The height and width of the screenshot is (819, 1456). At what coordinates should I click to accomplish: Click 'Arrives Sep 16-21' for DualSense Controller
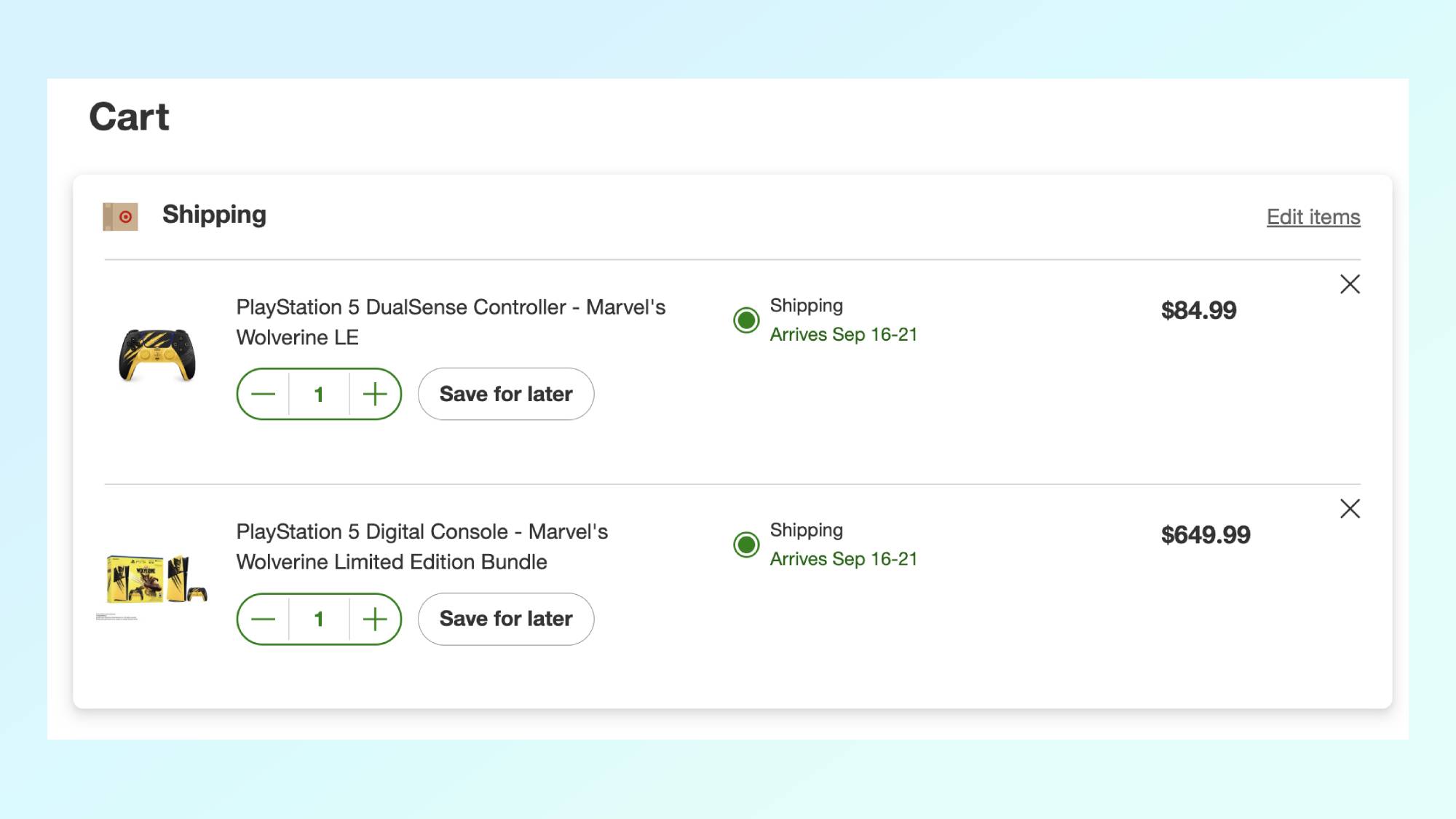coord(844,334)
